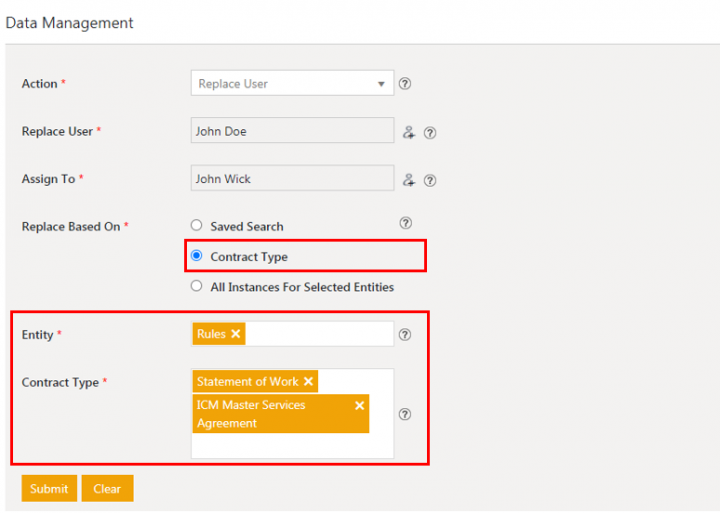Click empty area of Entity input field
This screenshot has height=513, width=720.
coord(320,334)
